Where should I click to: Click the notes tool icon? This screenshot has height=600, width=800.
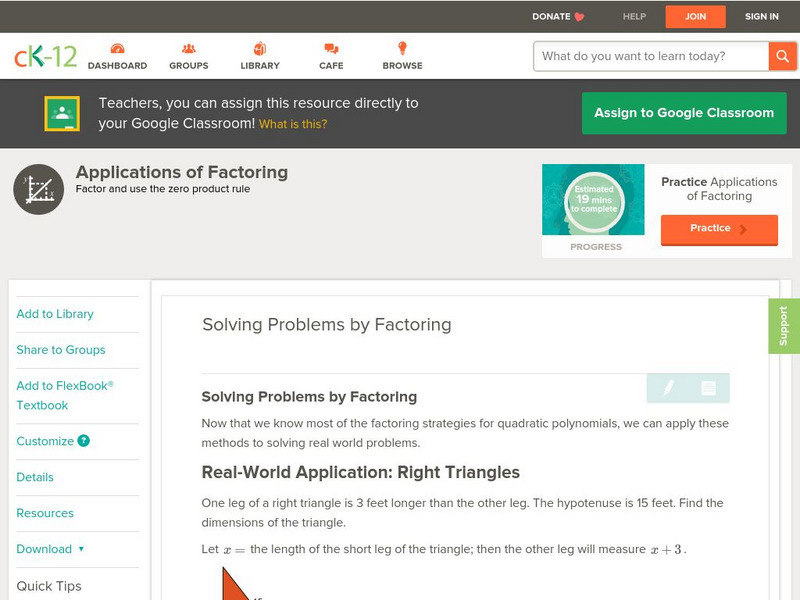click(x=708, y=388)
